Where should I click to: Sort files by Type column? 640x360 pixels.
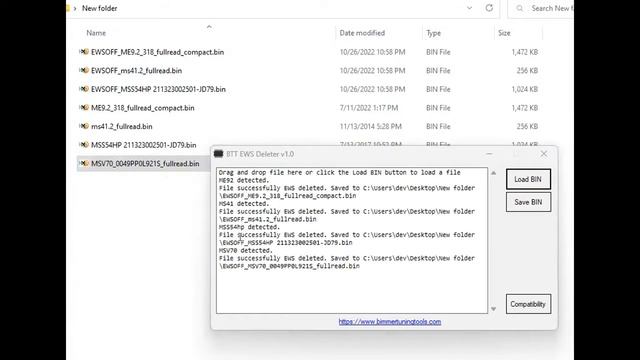pyautogui.click(x=433, y=33)
